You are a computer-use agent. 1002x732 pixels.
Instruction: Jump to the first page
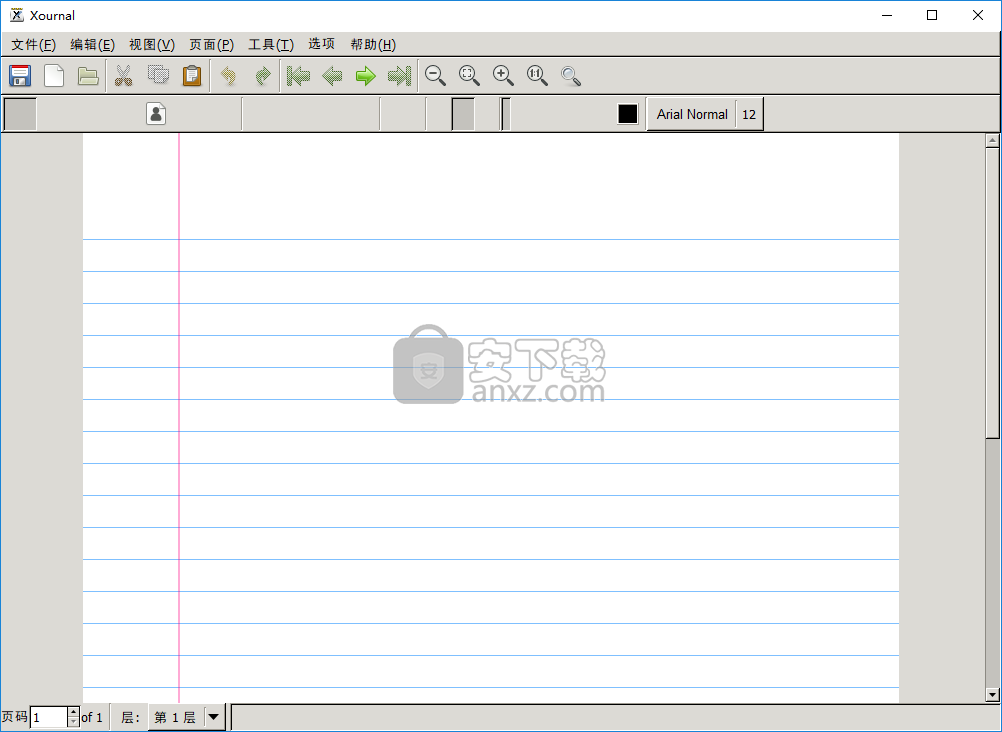298,75
